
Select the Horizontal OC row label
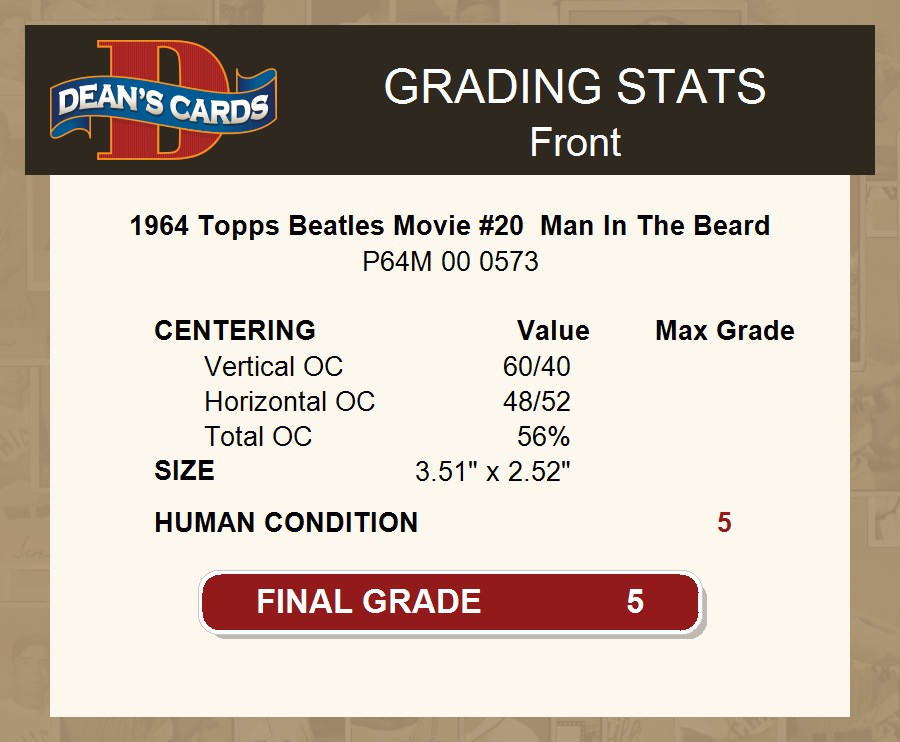tap(289, 402)
